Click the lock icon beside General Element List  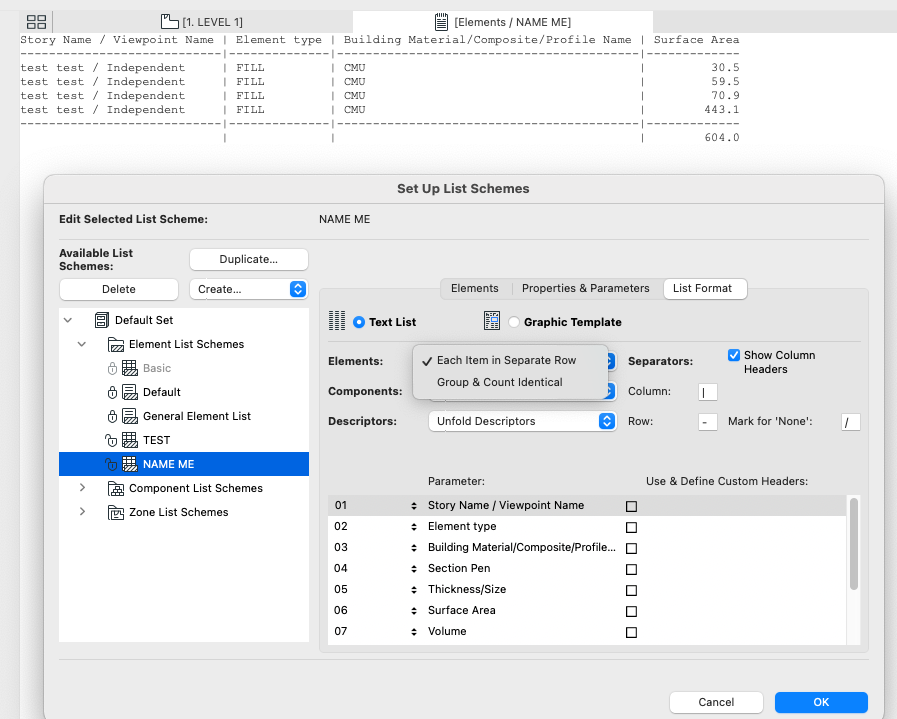(x=112, y=416)
